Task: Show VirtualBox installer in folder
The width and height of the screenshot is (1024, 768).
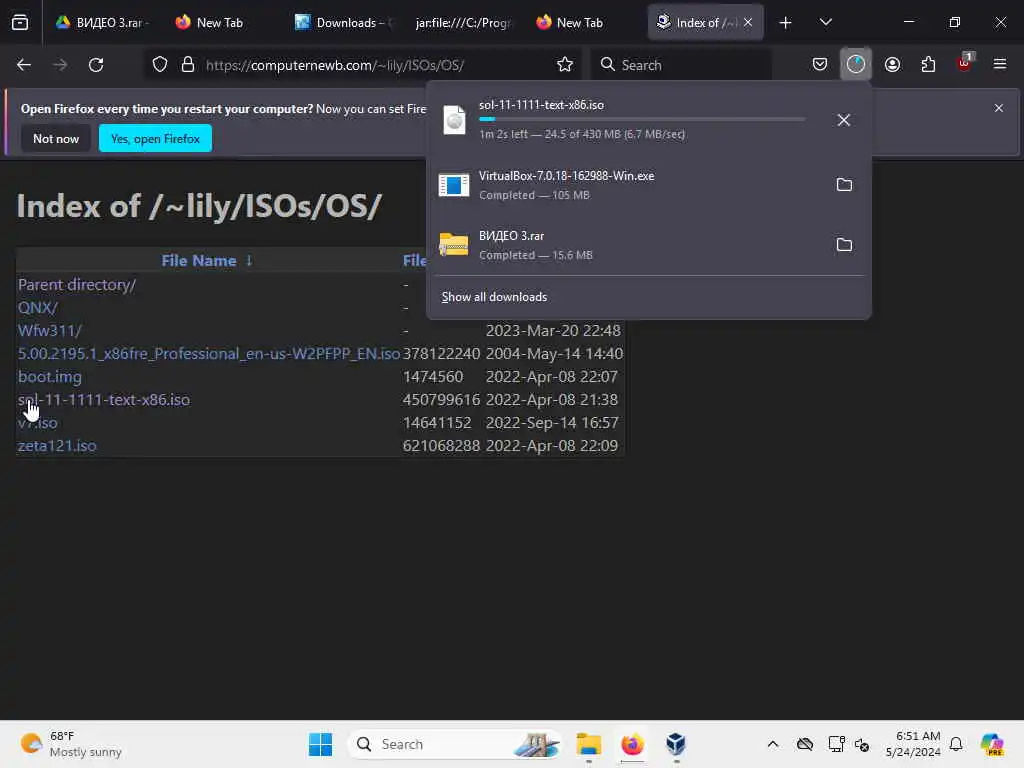Action: click(x=844, y=185)
